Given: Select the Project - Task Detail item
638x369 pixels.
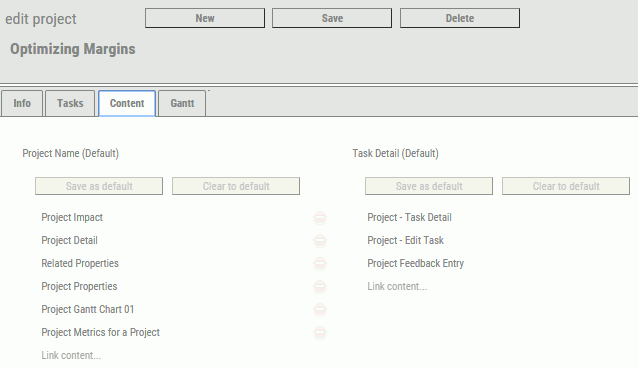Looking at the screenshot, I should click(x=409, y=218).
